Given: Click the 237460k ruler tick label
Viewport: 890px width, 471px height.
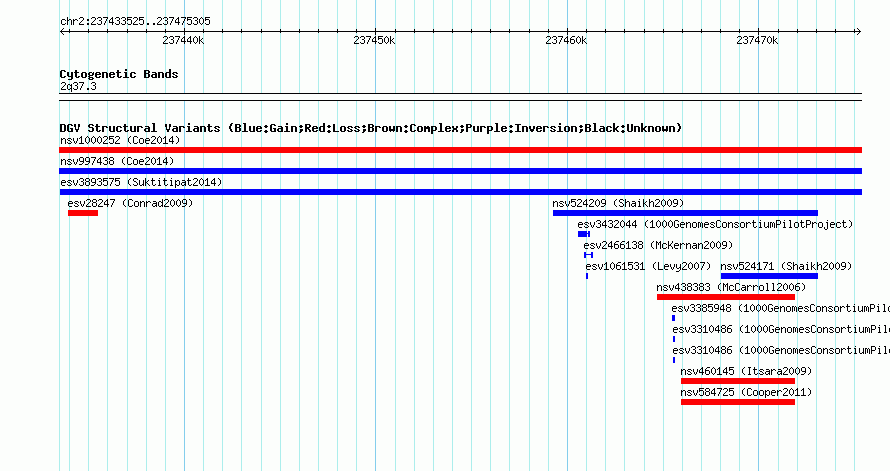Looking at the screenshot, I should tap(566, 40).
